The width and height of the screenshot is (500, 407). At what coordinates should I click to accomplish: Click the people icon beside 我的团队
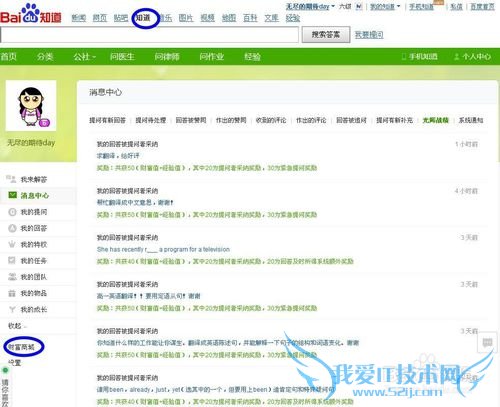(12, 277)
